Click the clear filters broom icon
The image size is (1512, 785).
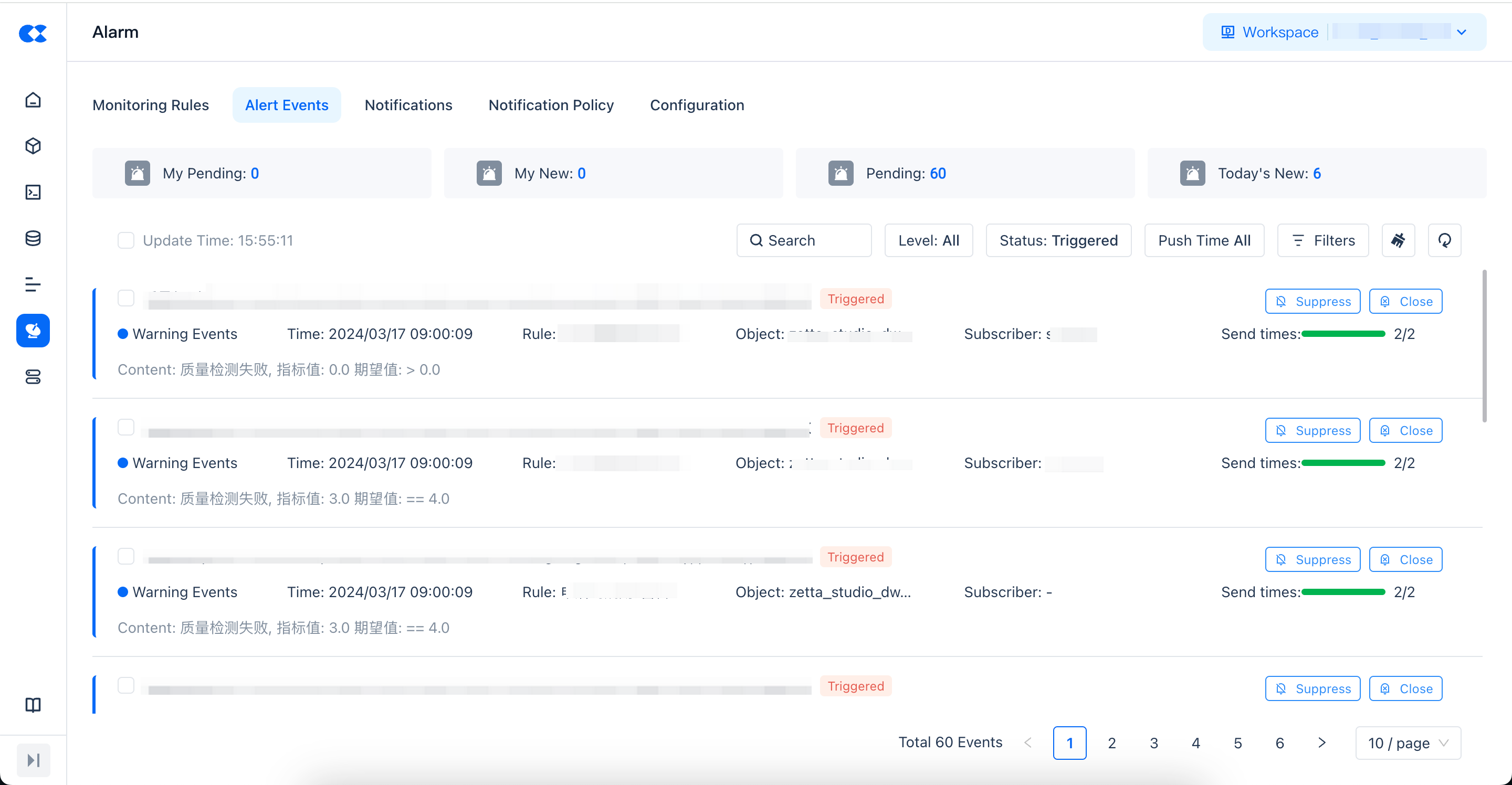tap(1398, 240)
